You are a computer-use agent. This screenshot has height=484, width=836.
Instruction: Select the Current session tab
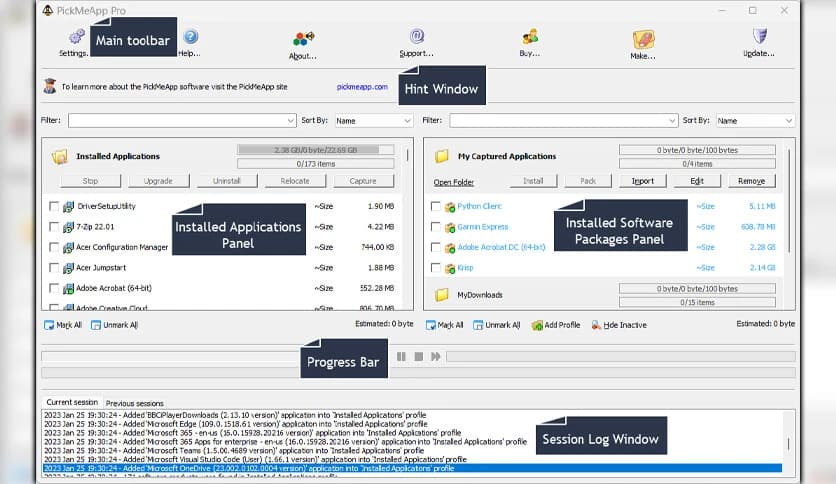tap(72, 403)
